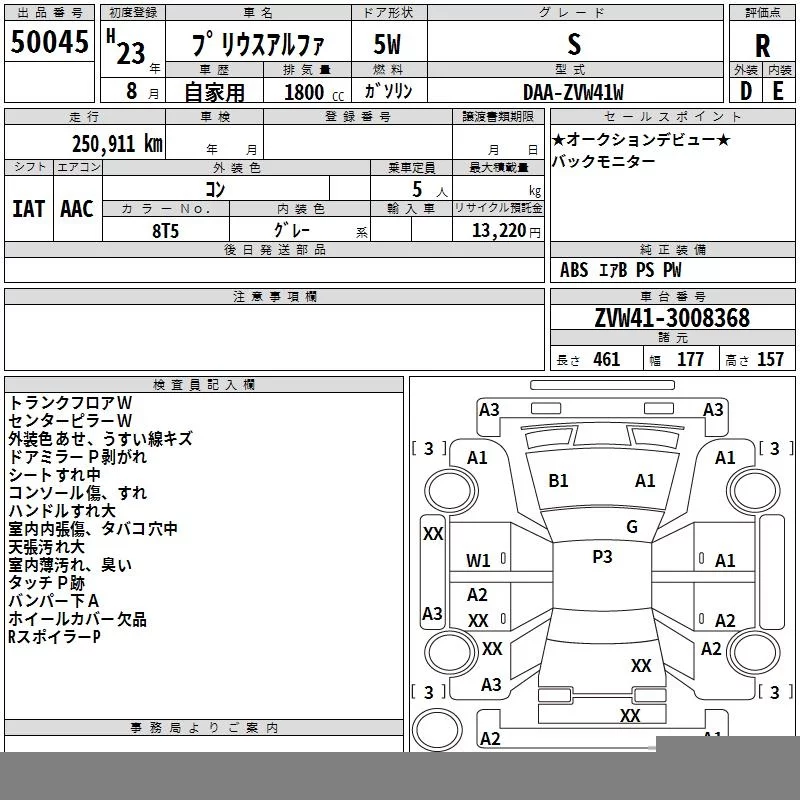800x800 pixels.
Task: Click the note 室内薄汚れ、臭い
Action: pyautogui.click(x=70, y=565)
